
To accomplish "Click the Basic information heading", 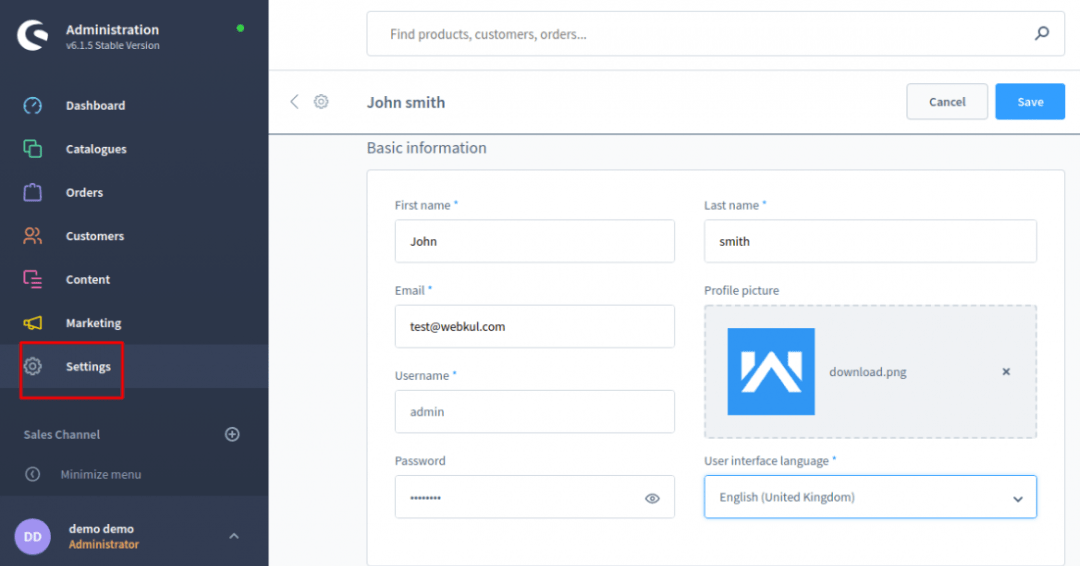I will click(426, 147).
